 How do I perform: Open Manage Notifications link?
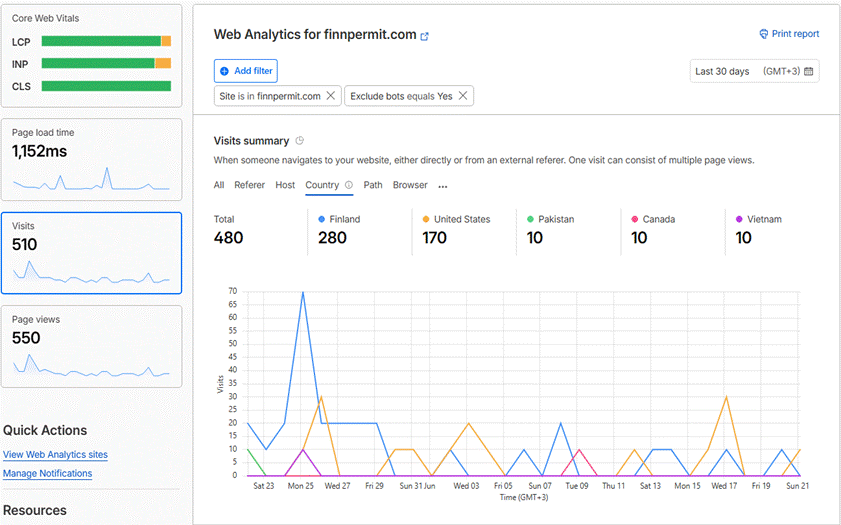[48, 474]
